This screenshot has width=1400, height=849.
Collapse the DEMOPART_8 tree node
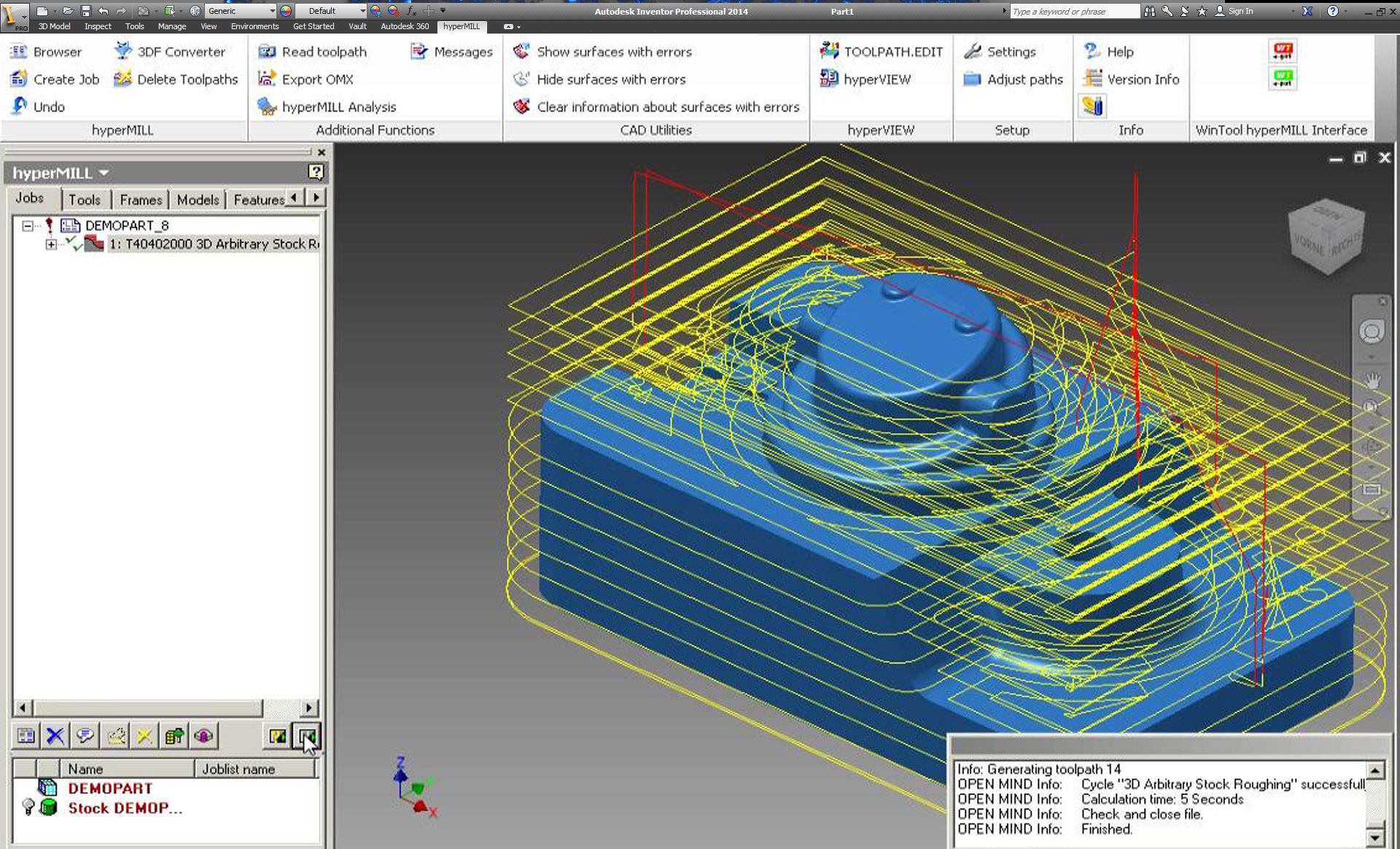click(27, 226)
